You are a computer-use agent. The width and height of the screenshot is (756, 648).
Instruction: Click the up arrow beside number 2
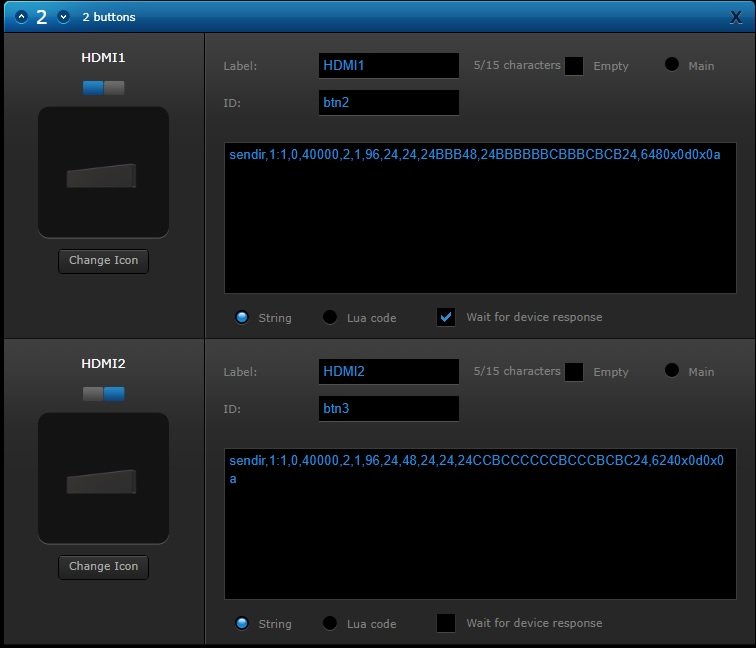click(x=21, y=17)
